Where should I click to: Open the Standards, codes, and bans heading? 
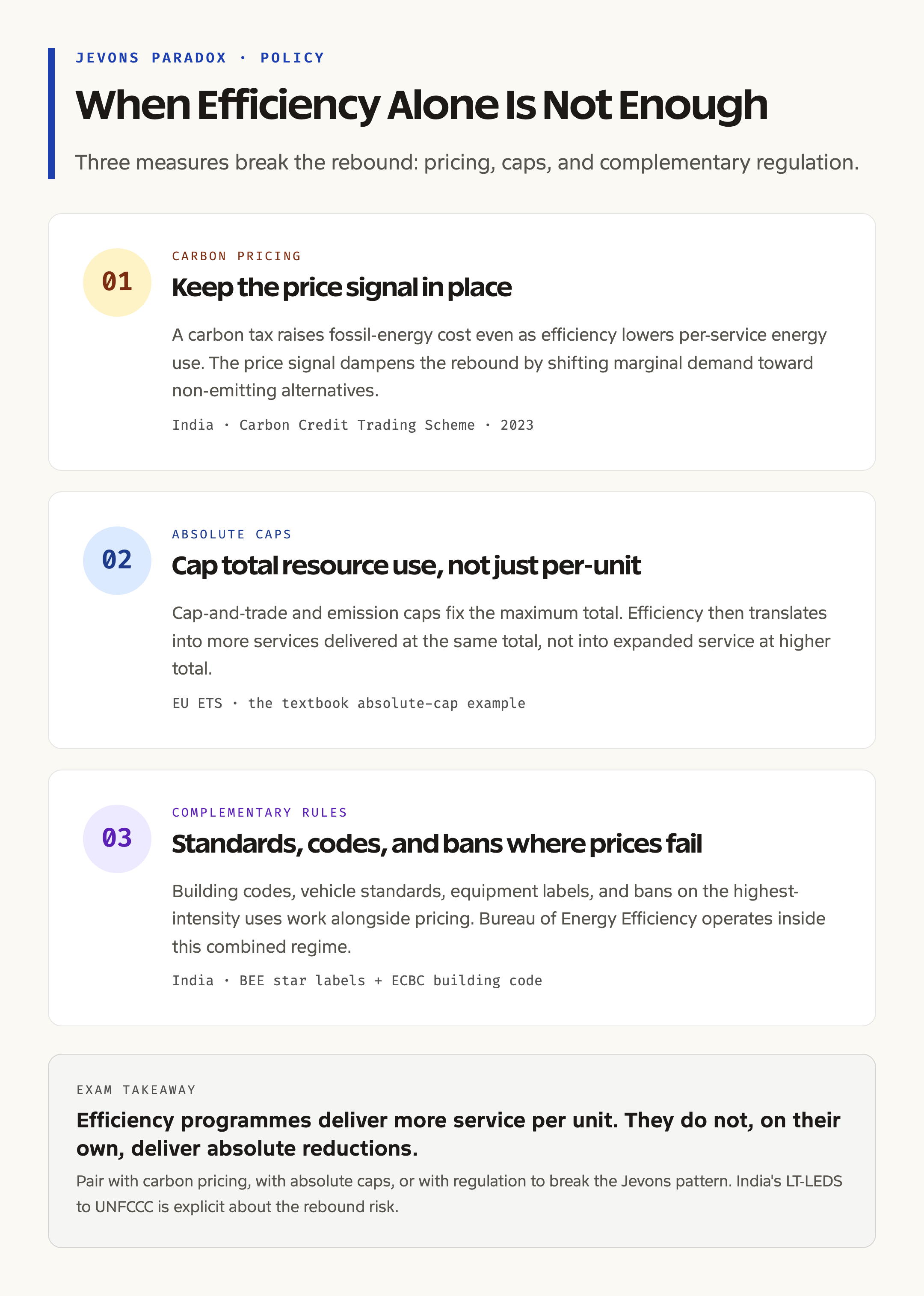coord(437,844)
